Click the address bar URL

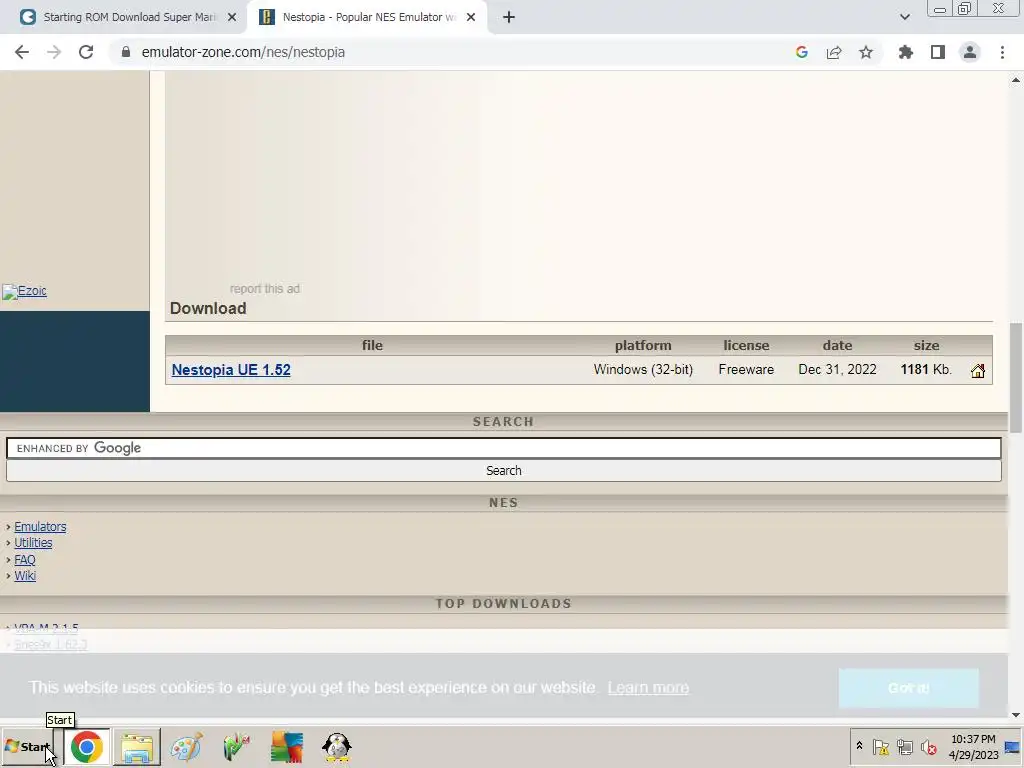pos(243,52)
